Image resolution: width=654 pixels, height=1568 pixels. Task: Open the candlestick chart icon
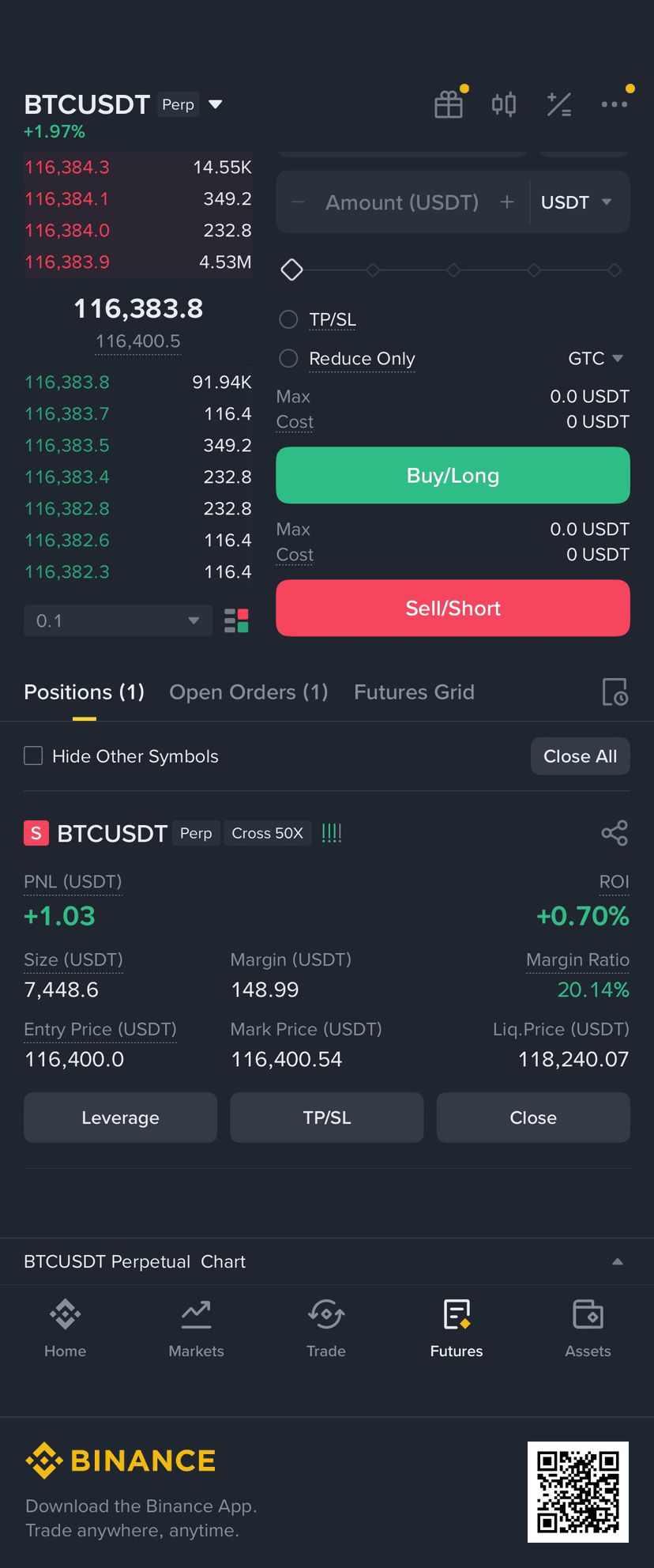click(504, 104)
